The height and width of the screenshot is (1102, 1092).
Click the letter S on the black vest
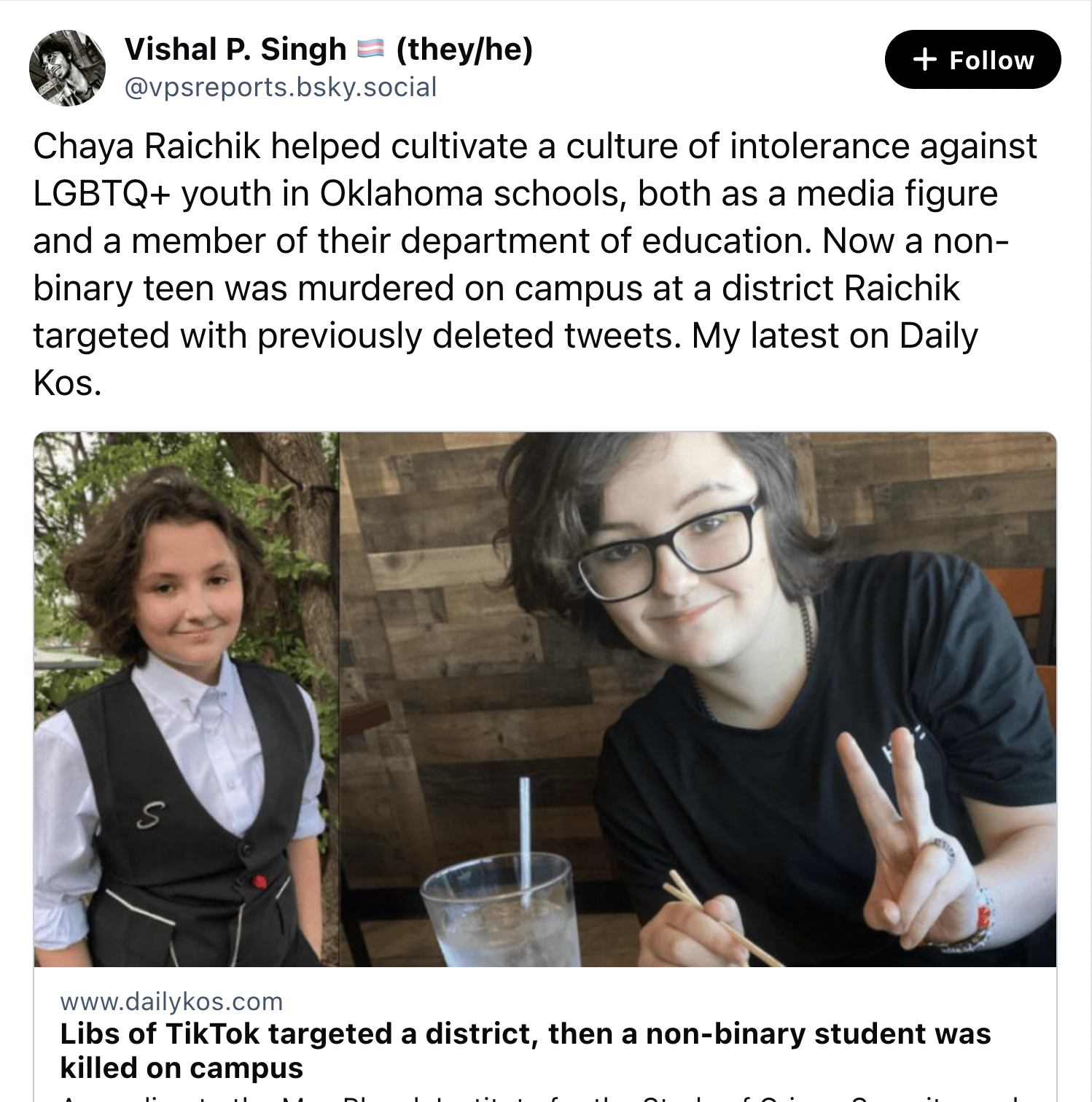coord(149,815)
